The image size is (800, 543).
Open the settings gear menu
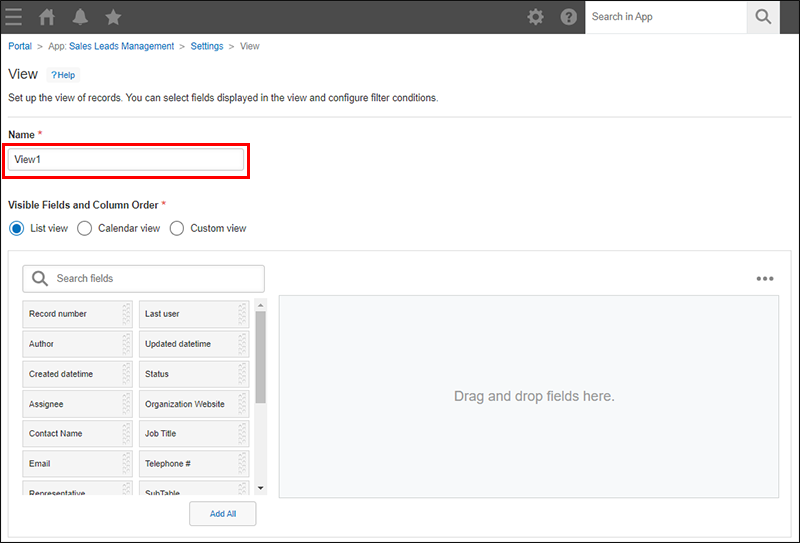[x=536, y=17]
